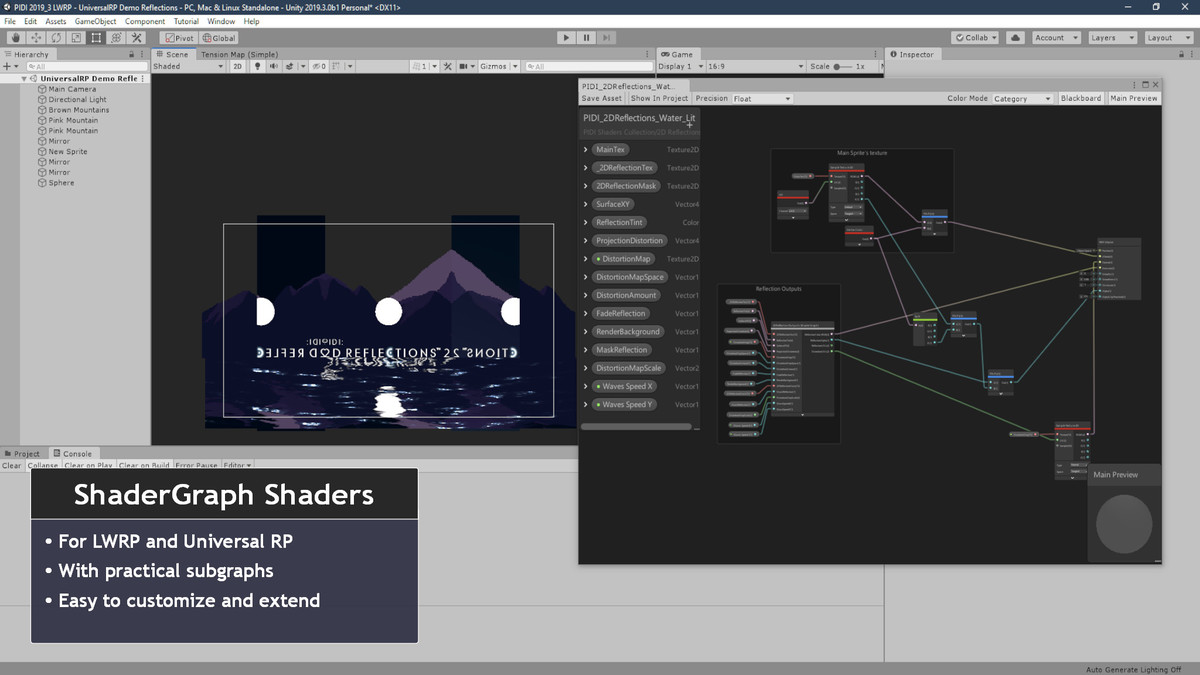Click the Pause button
The width and height of the screenshot is (1200, 675).
coord(586,38)
